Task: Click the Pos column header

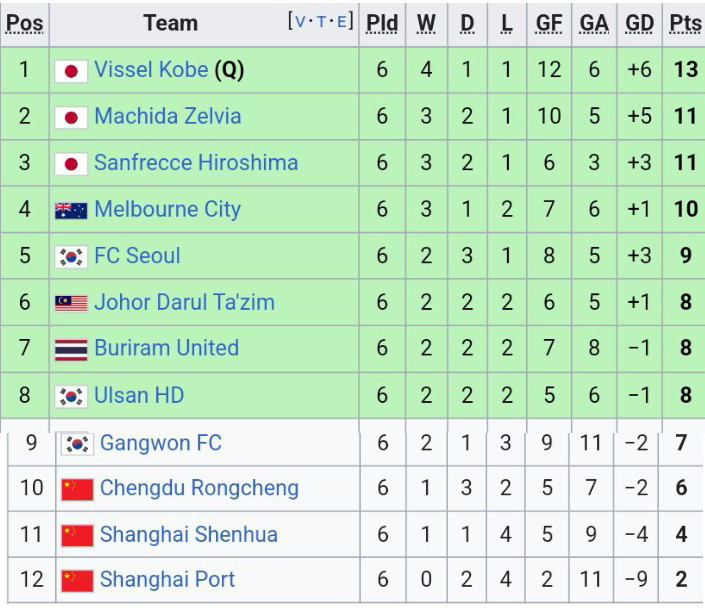Action: point(24,23)
